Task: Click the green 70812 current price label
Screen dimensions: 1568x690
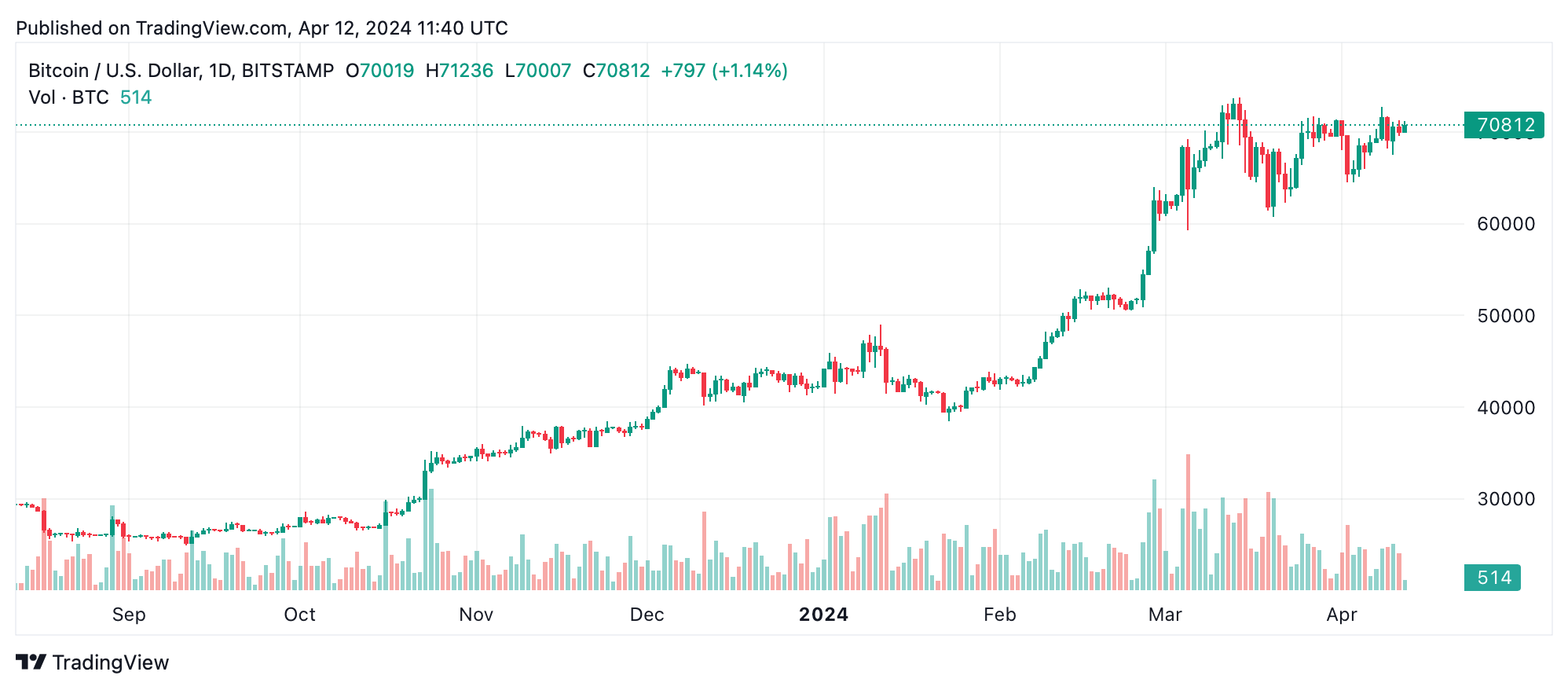Action: (1504, 125)
